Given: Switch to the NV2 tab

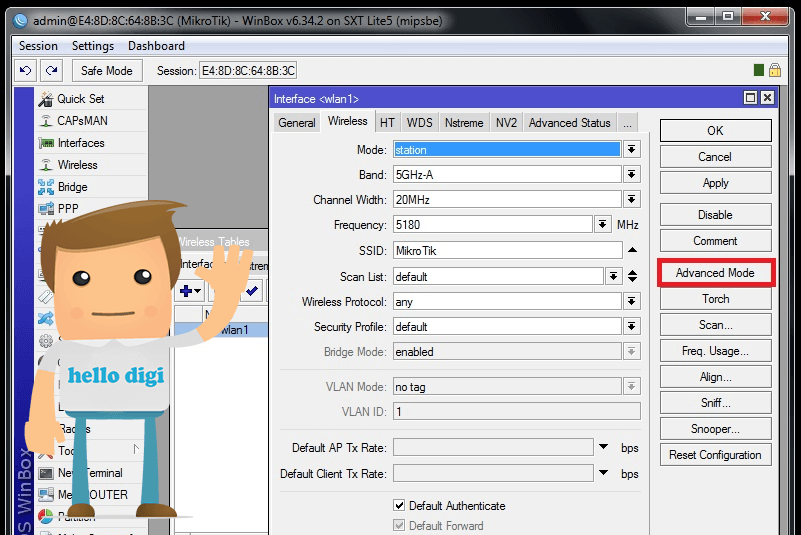Looking at the screenshot, I should [x=506, y=123].
